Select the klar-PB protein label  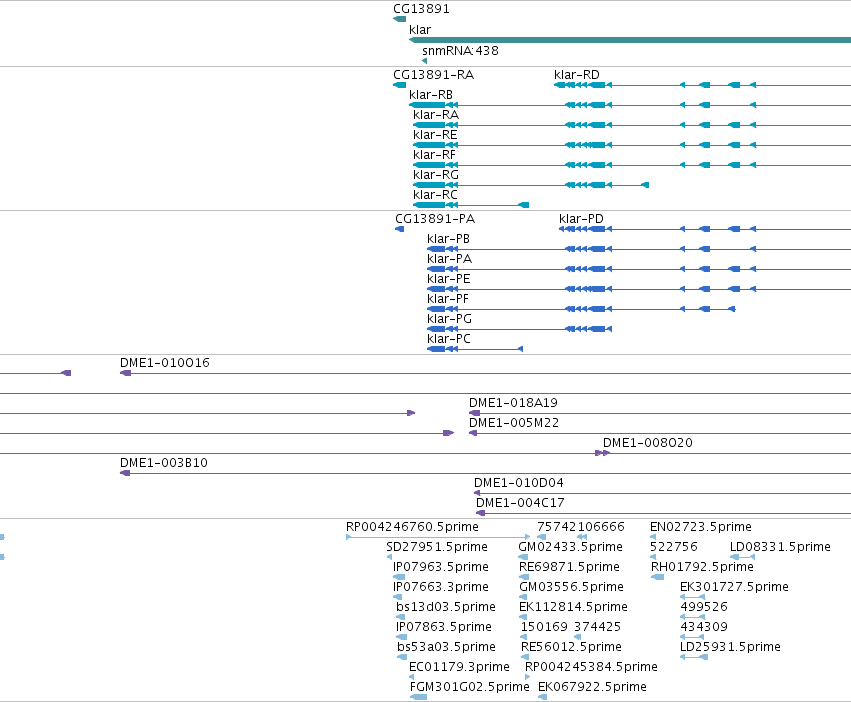448,239
